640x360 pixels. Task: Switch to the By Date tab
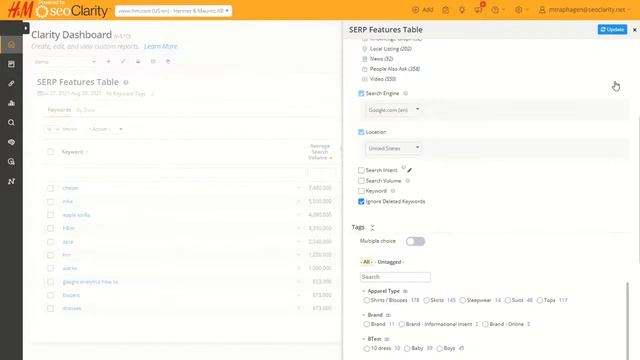tap(86, 110)
